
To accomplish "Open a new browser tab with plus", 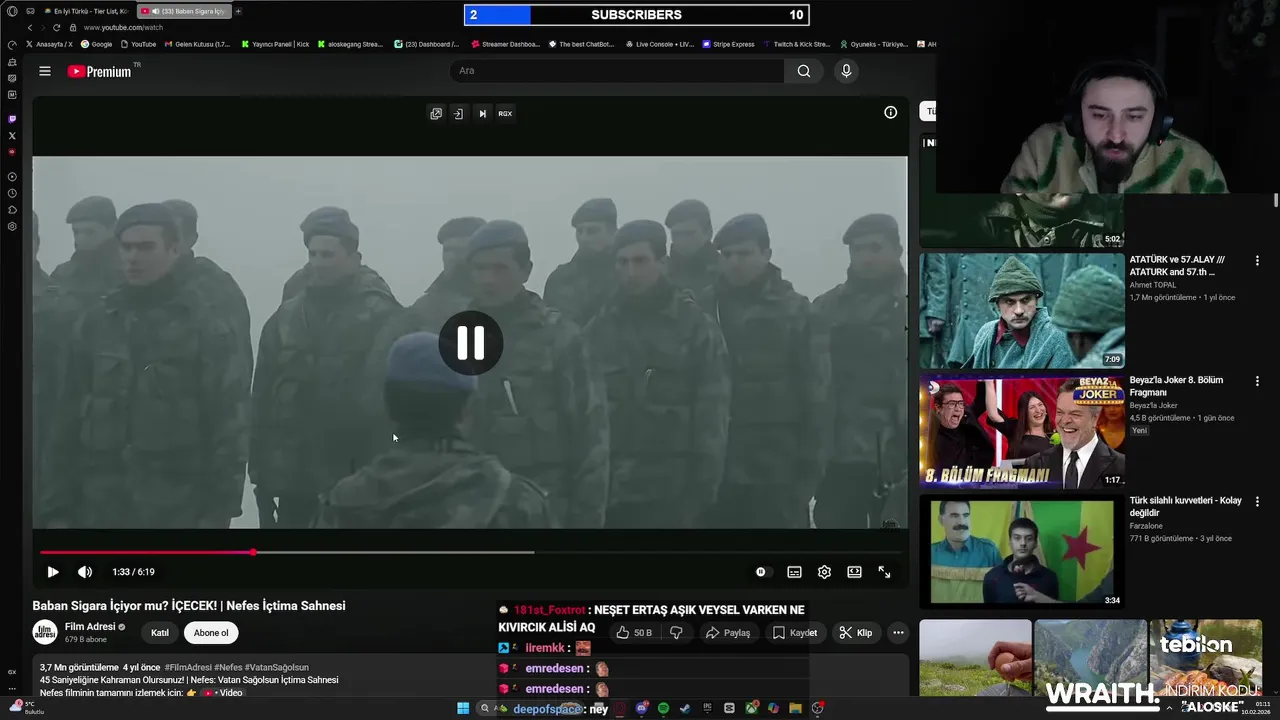I will coord(238,11).
